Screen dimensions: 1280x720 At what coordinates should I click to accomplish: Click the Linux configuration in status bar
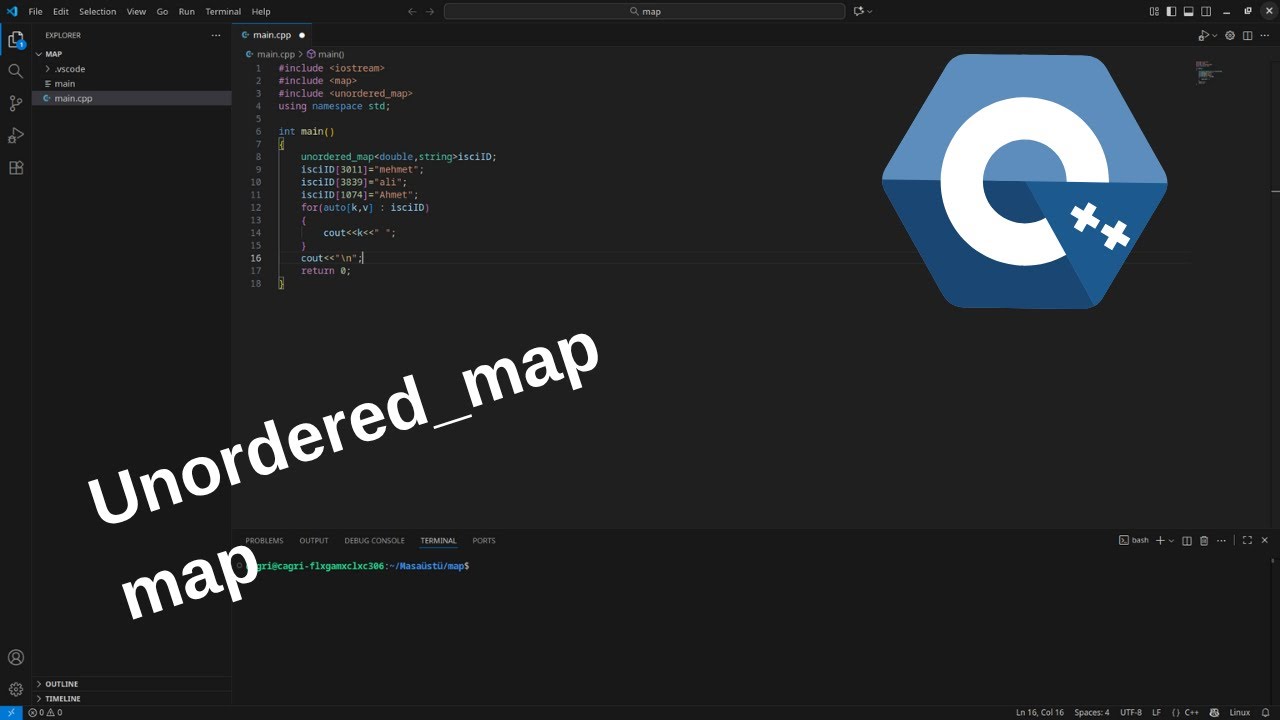[x=1240, y=712]
